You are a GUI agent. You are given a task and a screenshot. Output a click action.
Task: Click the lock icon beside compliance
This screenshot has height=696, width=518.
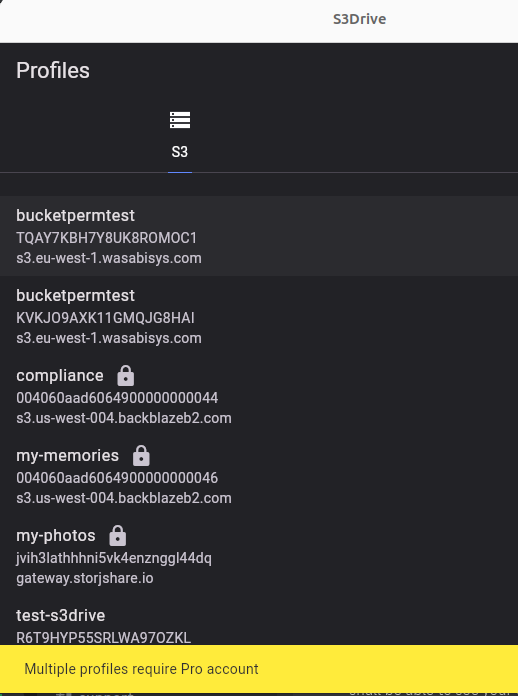point(126,376)
